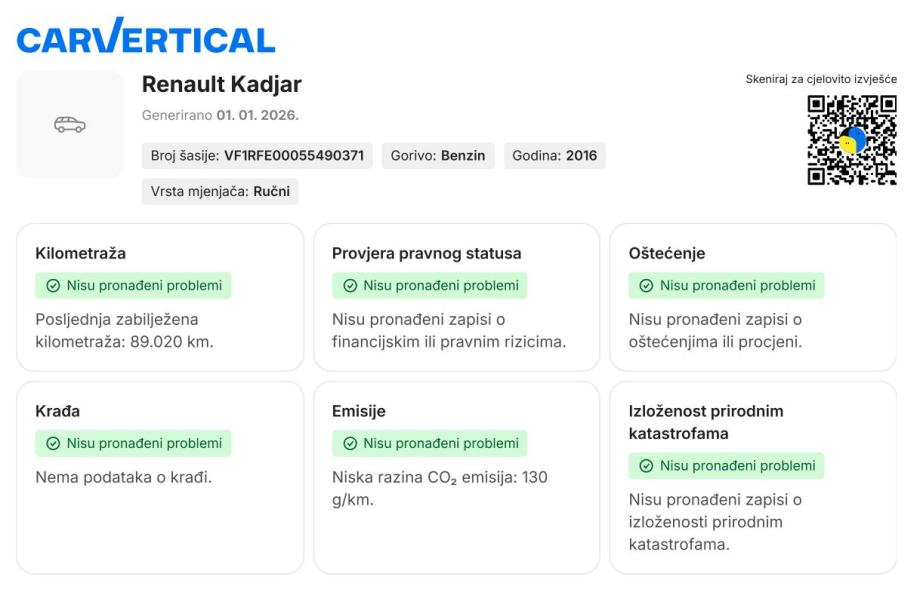Click the Krađa card heading
This screenshot has width=920, height=598.
[58, 411]
